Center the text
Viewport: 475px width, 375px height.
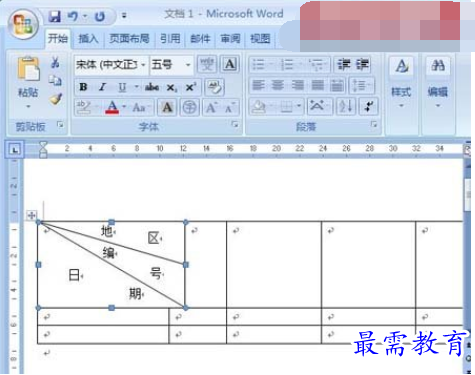[278, 86]
